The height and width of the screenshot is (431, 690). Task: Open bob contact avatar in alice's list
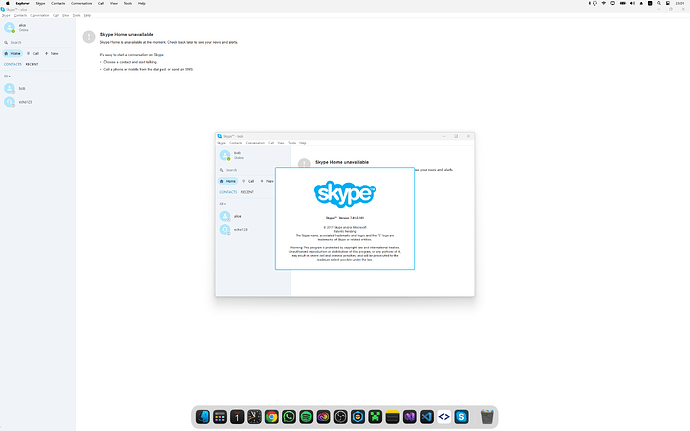pos(9,88)
